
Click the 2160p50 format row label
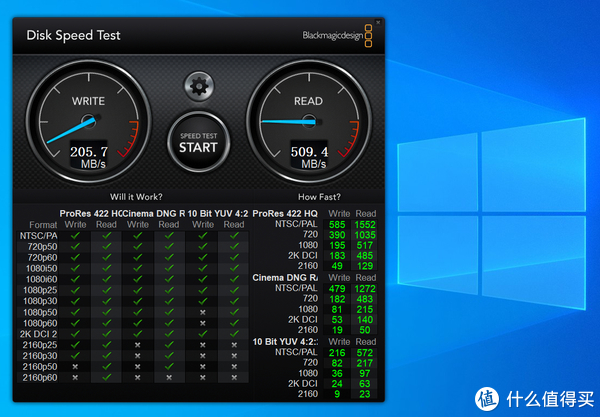[x=40, y=367]
